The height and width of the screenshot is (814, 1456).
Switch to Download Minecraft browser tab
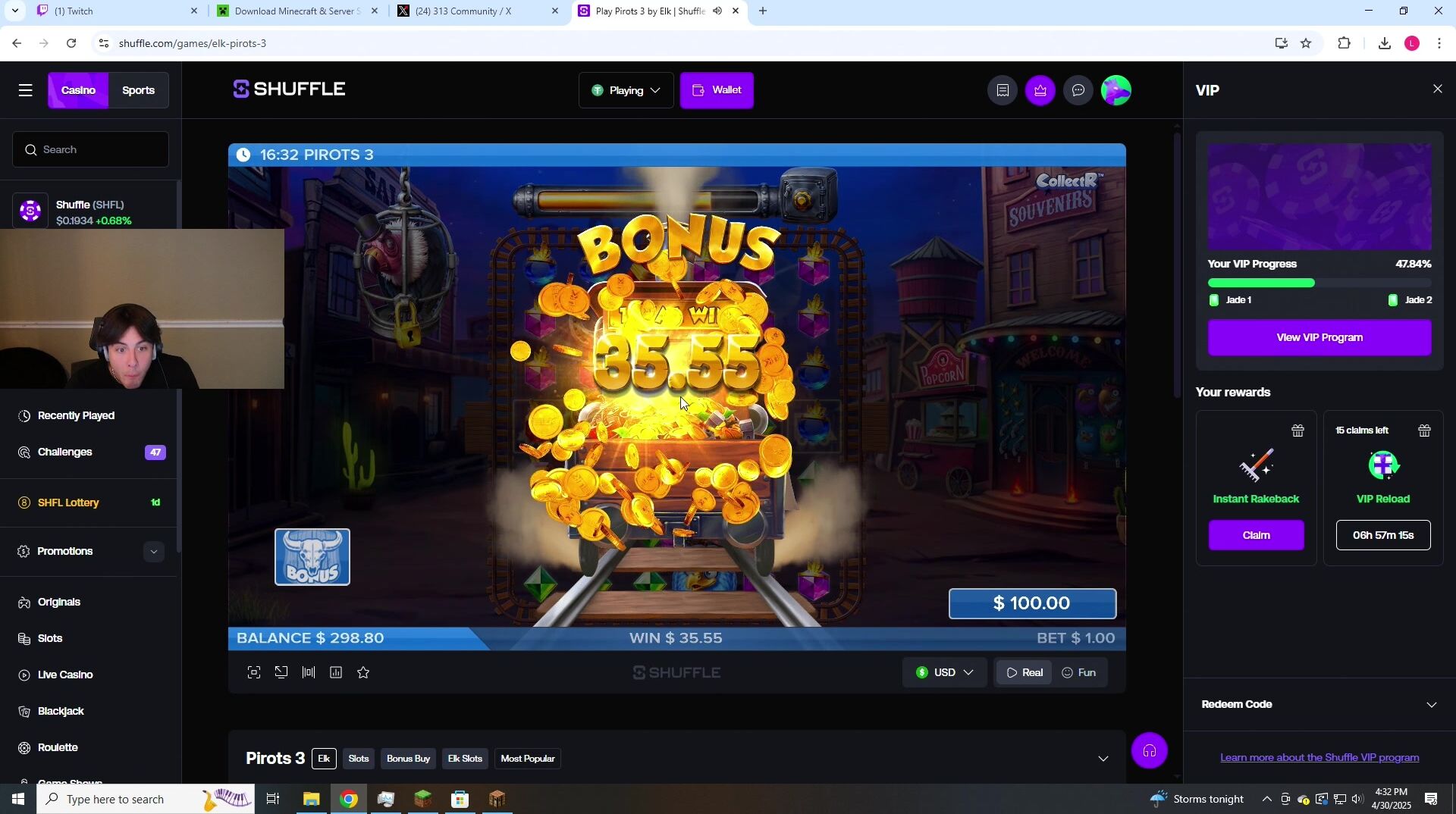click(296, 11)
